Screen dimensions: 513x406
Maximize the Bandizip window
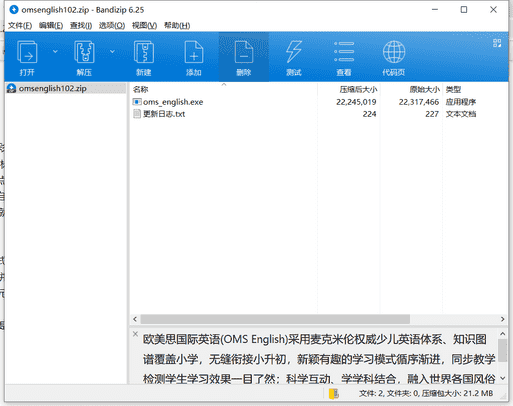pos(464,10)
